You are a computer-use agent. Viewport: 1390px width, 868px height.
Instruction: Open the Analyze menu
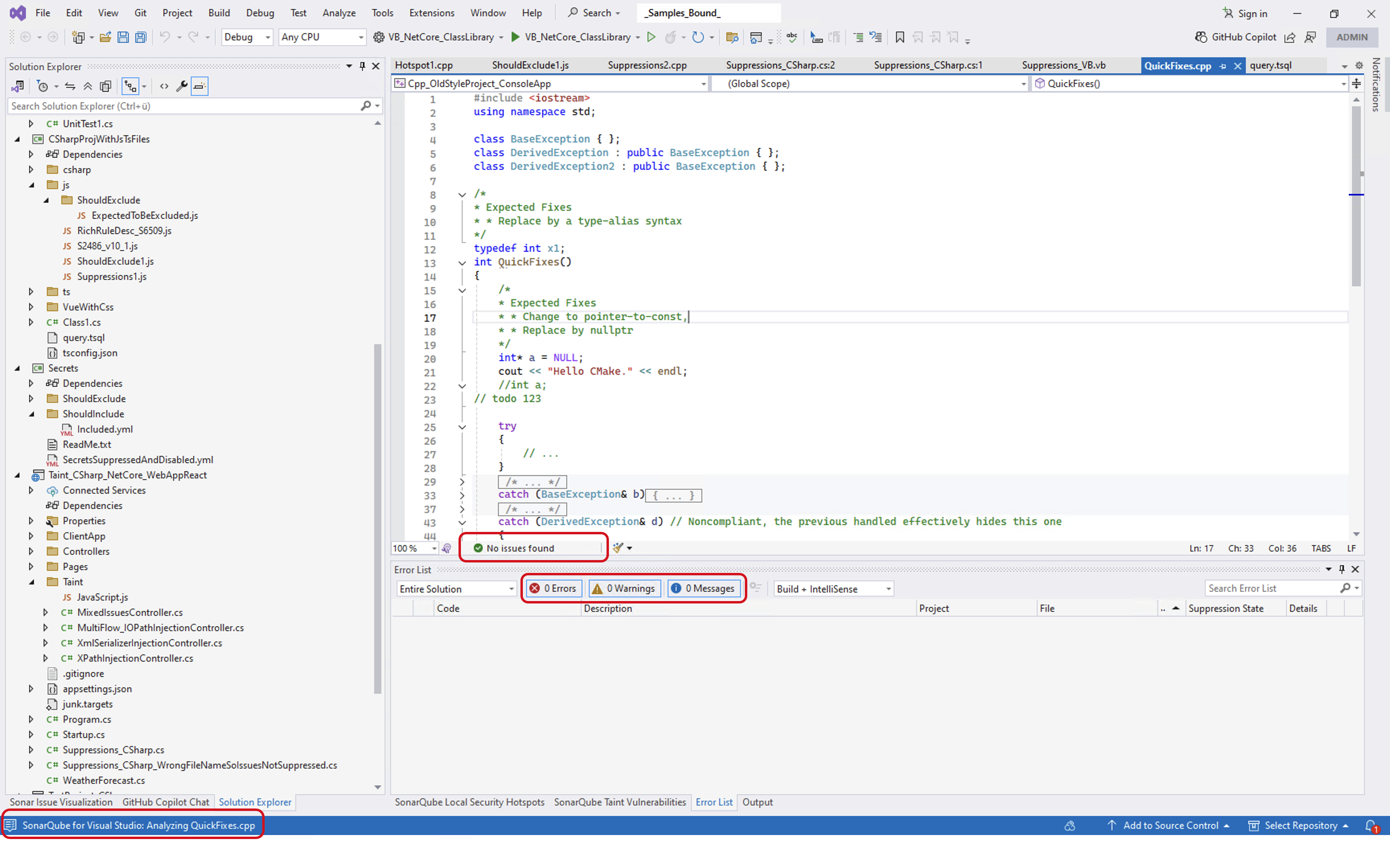[x=339, y=12]
